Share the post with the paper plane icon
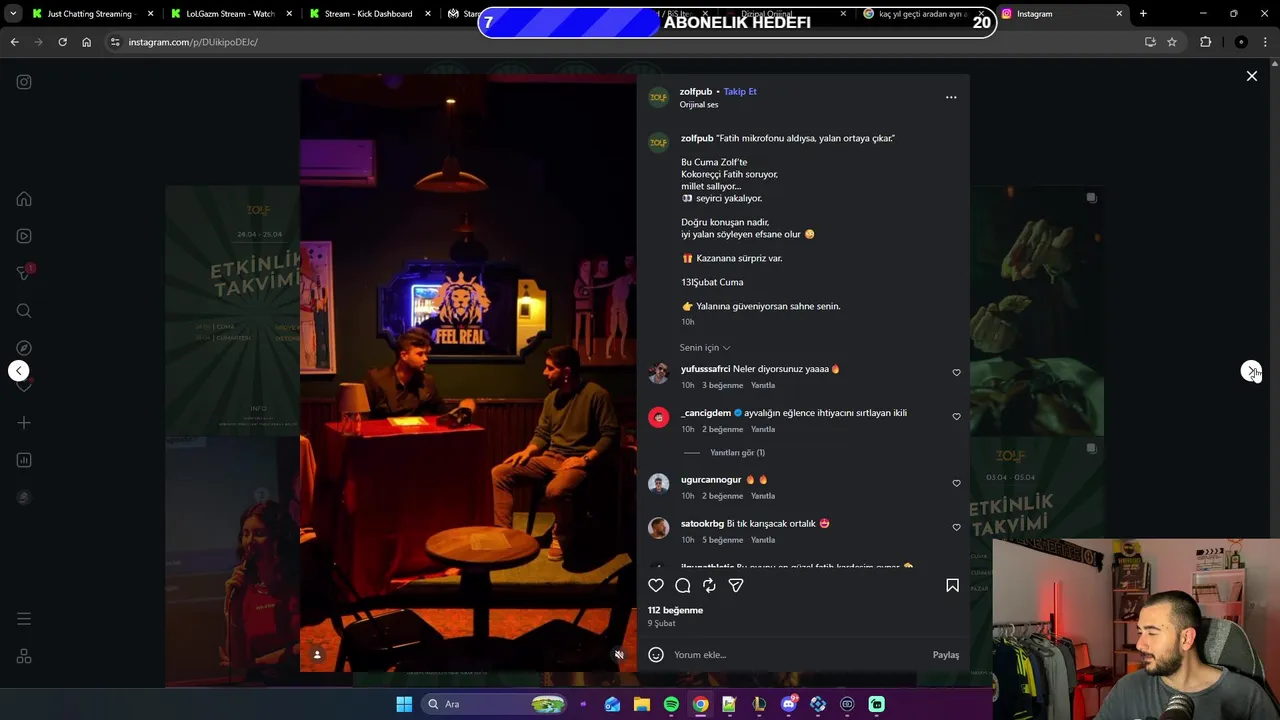This screenshot has width=1280, height=720. pyautogui.click(x=736, y=585)
